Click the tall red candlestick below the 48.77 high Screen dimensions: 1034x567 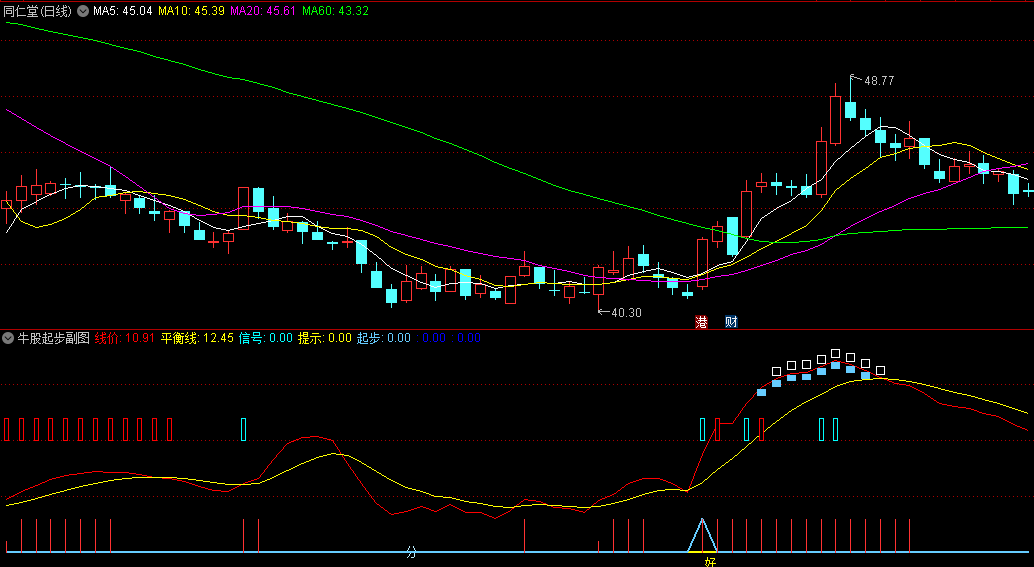(x=836, y=119)
